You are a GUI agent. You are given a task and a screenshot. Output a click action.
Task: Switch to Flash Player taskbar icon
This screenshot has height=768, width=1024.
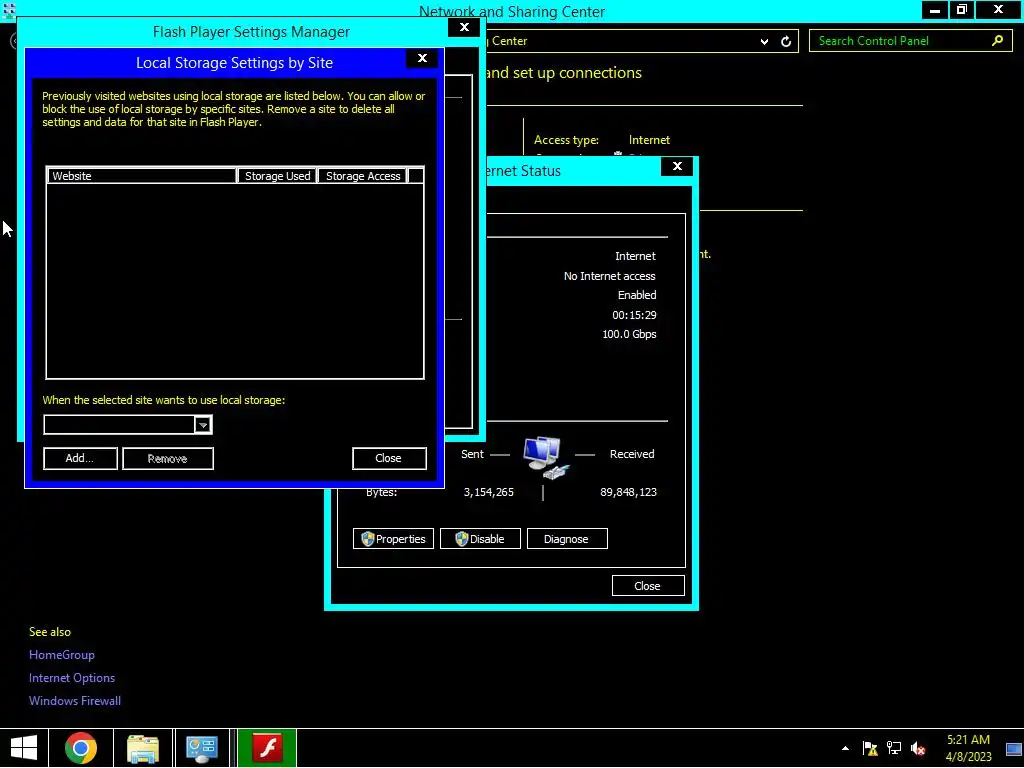point(268,748)
